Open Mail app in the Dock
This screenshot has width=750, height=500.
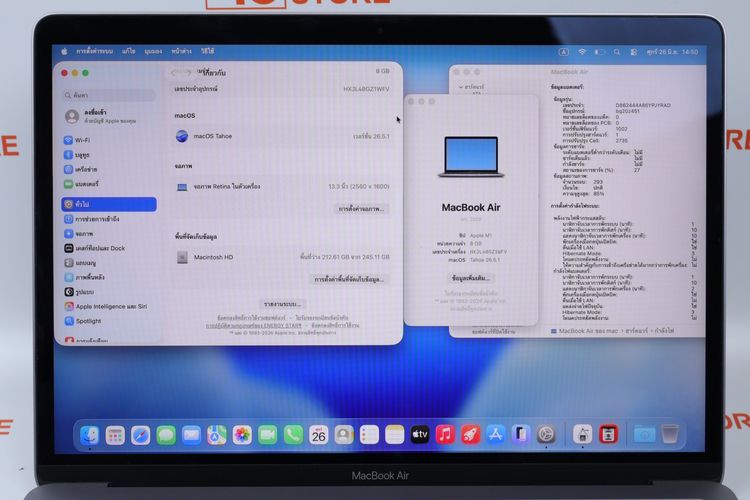(191, 435)
